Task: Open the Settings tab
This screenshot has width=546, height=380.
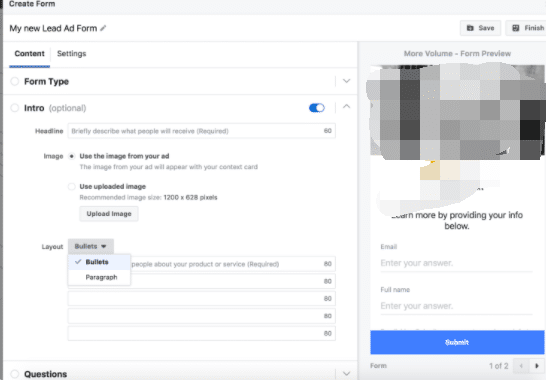Action: pyautogui.click(x=71, y=54)
